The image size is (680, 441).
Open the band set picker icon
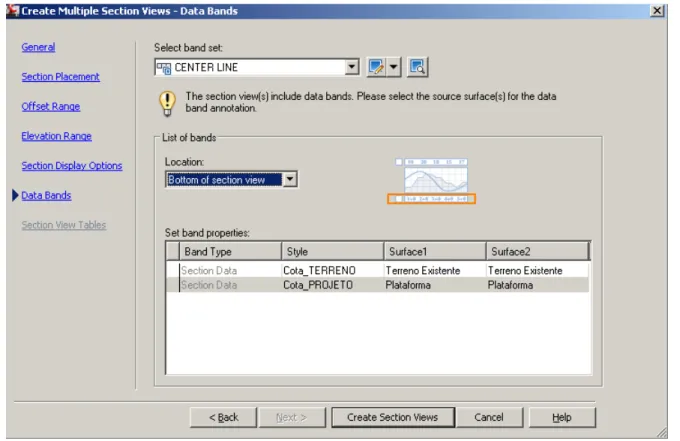(417, 67)
